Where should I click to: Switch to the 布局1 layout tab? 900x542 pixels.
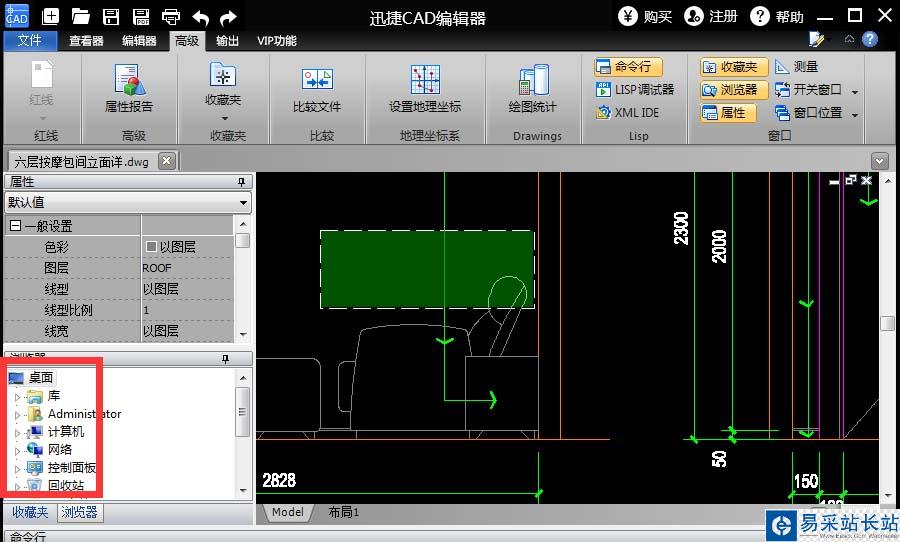coord(343,512)
